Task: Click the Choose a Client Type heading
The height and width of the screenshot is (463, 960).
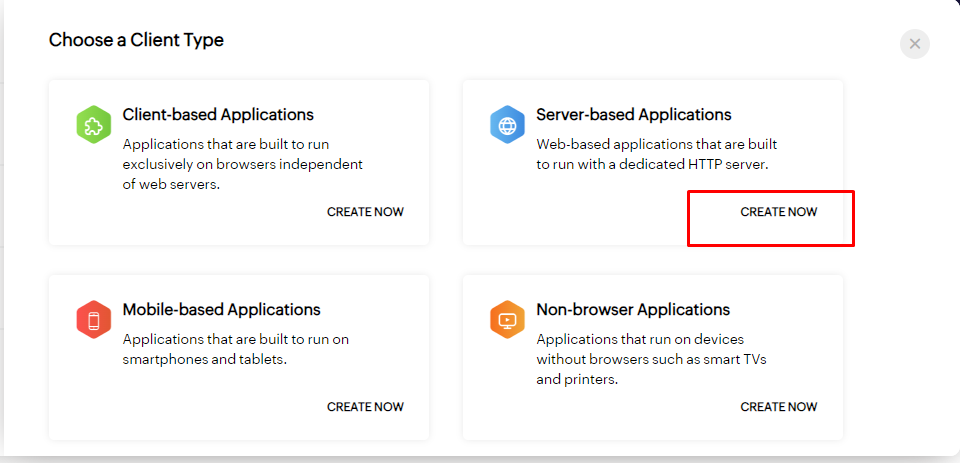Action: click(x=136, y=41)
